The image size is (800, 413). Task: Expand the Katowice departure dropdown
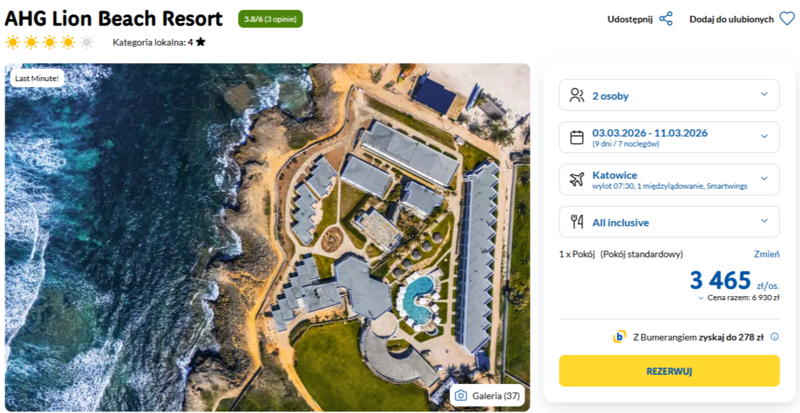tap(764, 179)
